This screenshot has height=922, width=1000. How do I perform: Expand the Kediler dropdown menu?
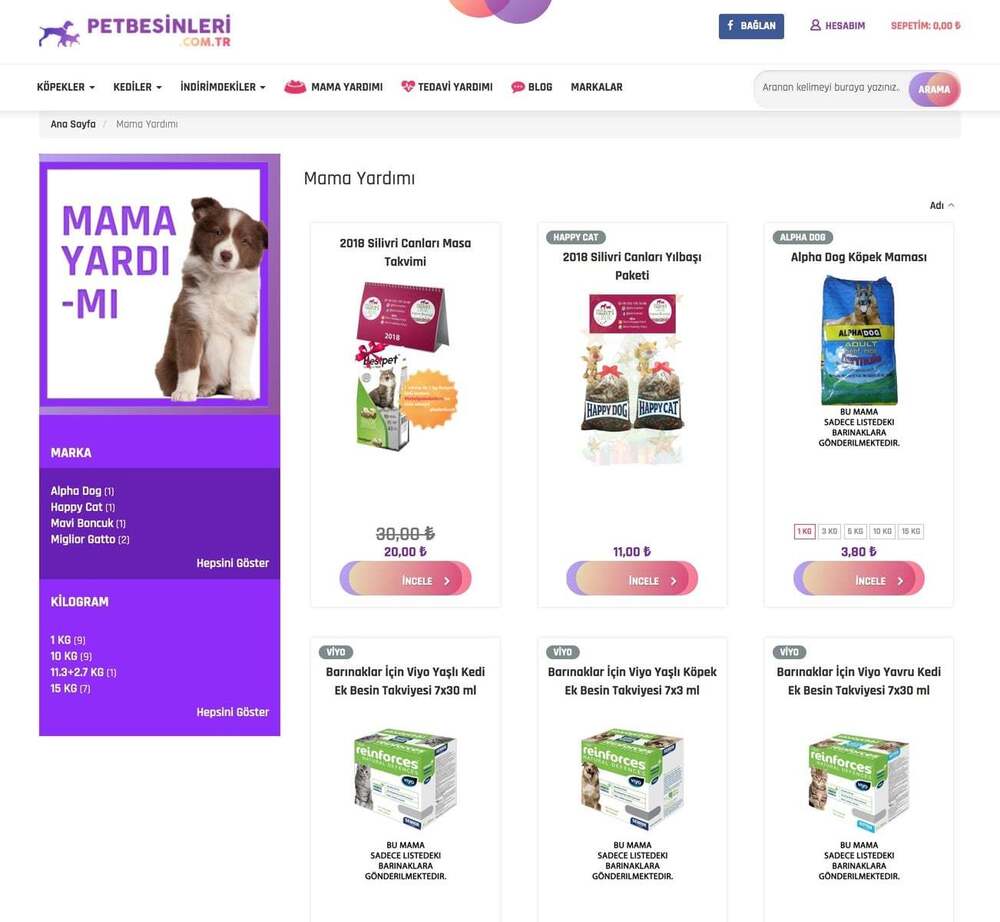coord(137,87)
